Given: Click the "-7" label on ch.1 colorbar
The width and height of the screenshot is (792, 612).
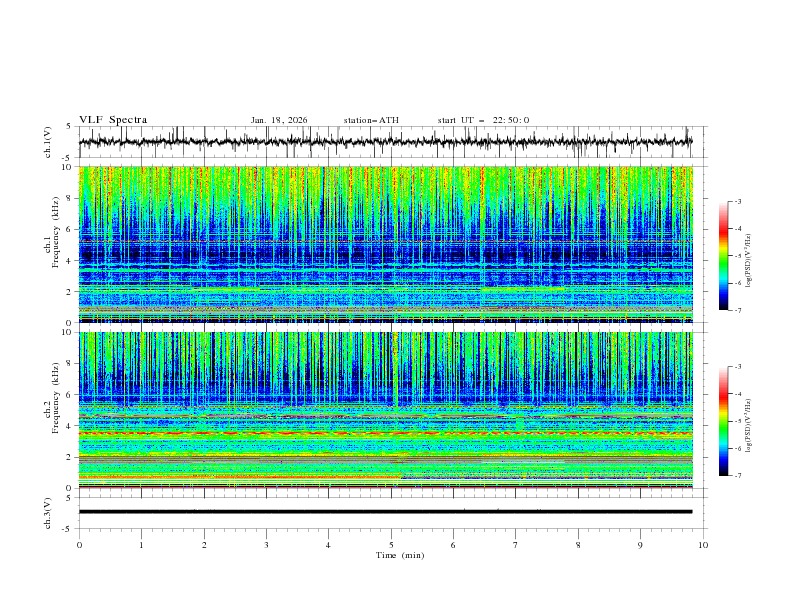Looking at the screenshot, I should coord(738,310).
